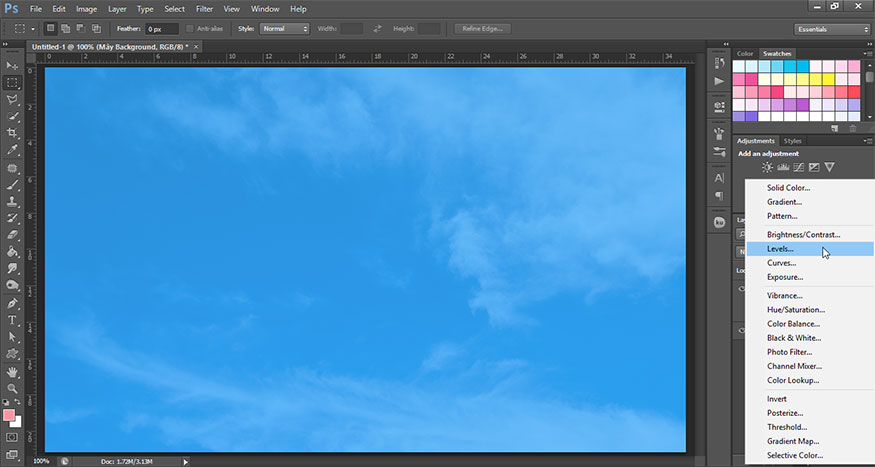Screen dimensions: 875x467
Task: Select the Horizontal Type tool
Action: point(12,320)
